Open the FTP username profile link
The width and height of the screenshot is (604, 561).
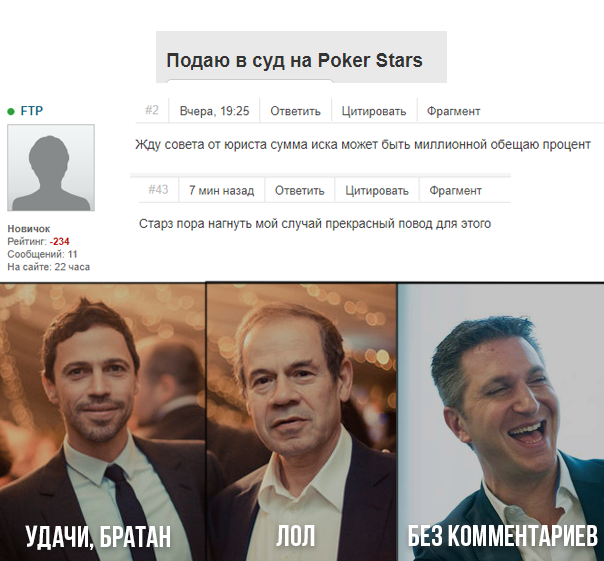[32, 111]
